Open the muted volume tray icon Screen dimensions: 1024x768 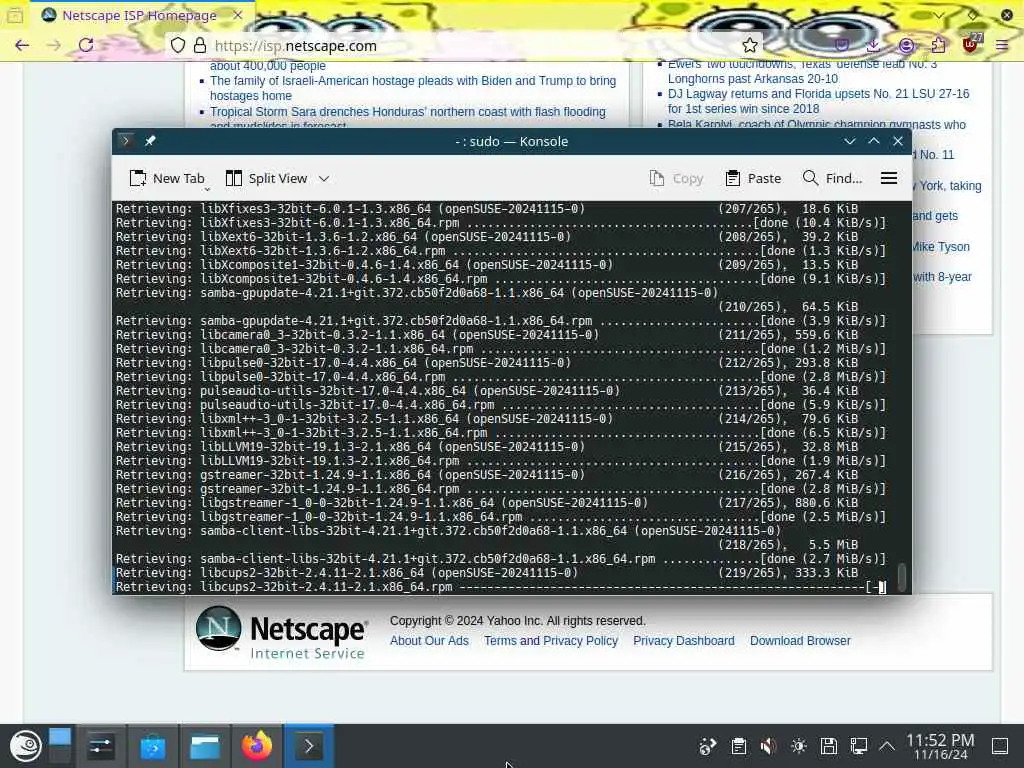(768, 746)
